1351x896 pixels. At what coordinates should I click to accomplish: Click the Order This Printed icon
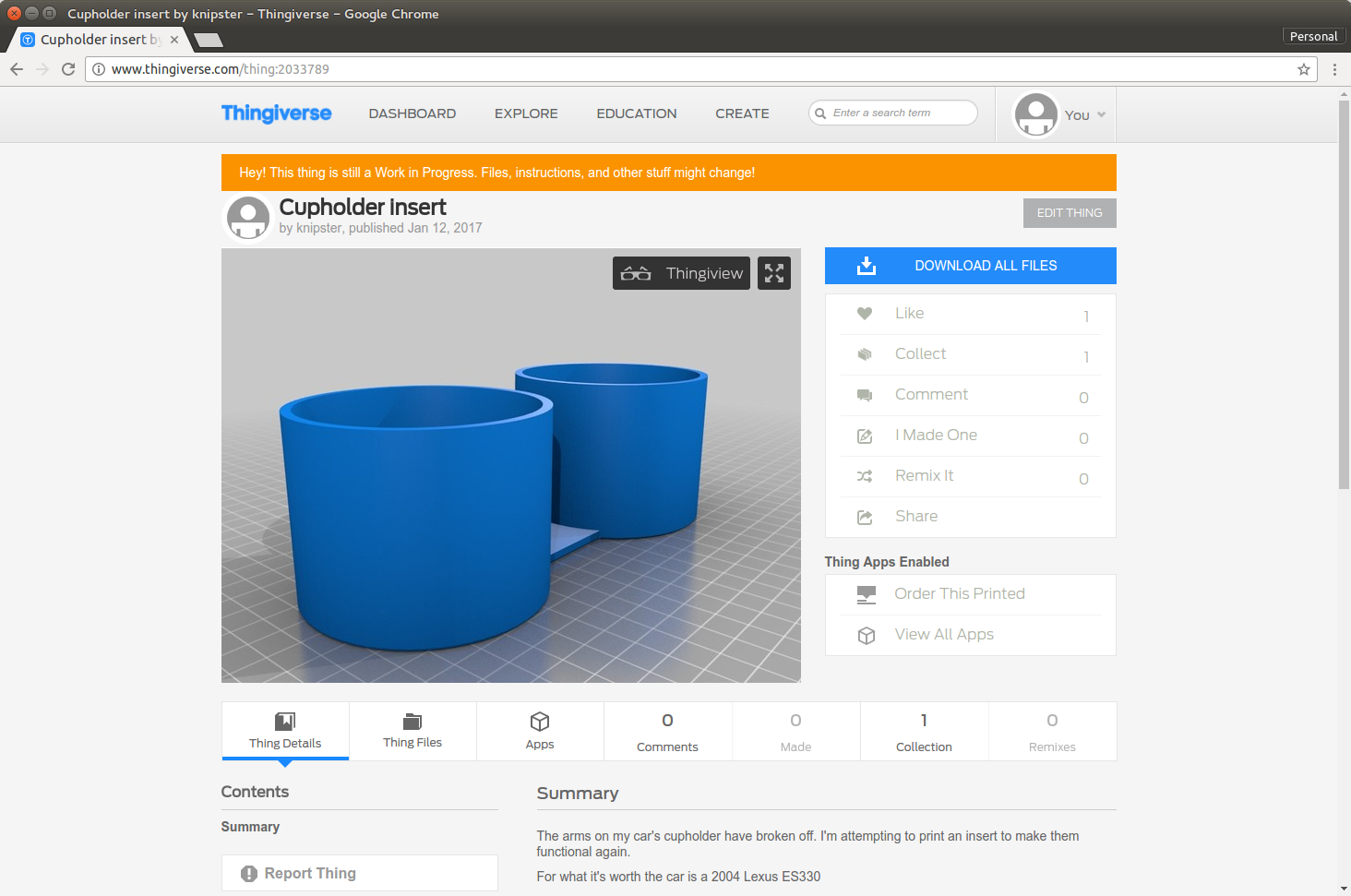coord(867,595)
